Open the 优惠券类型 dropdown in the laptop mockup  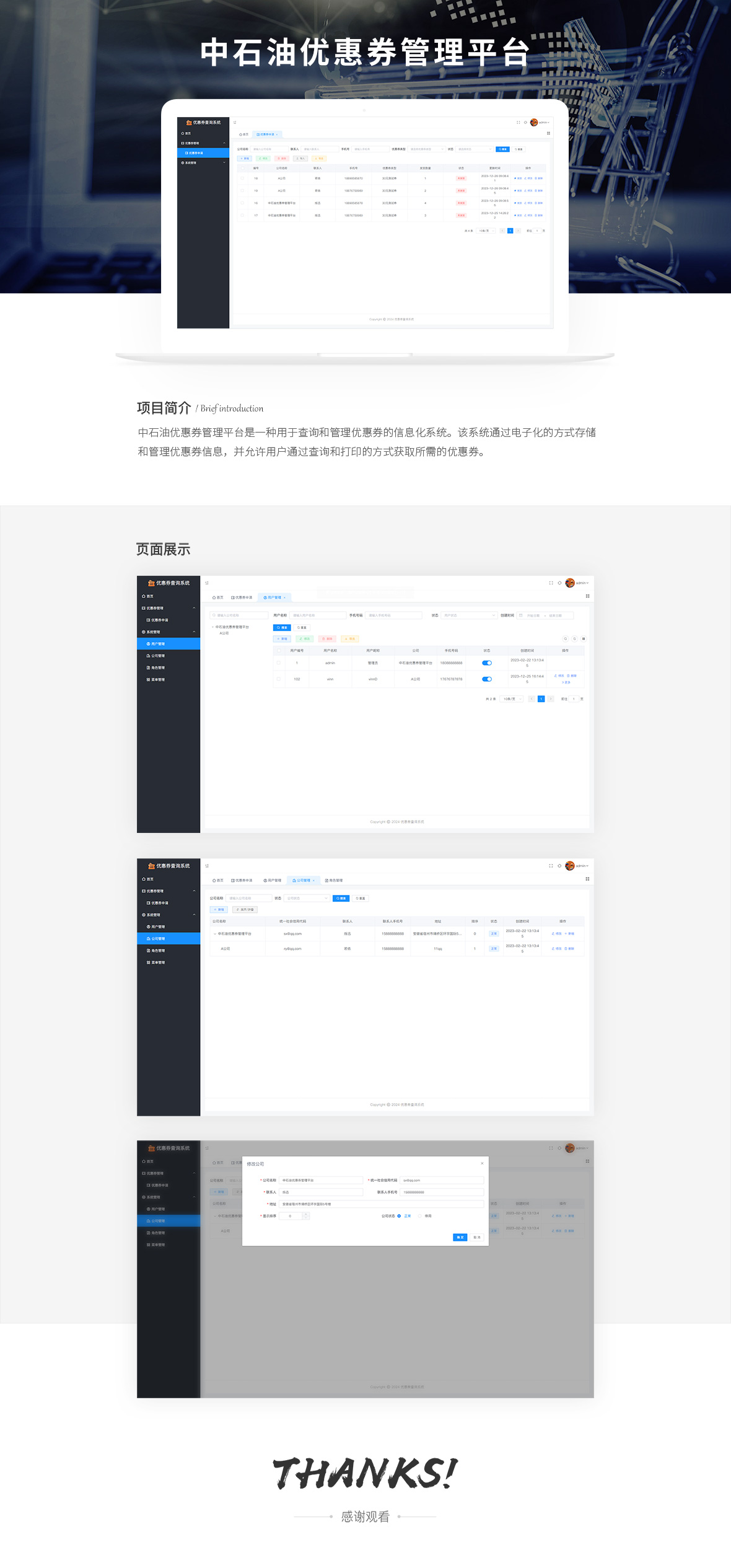[427, 149]
